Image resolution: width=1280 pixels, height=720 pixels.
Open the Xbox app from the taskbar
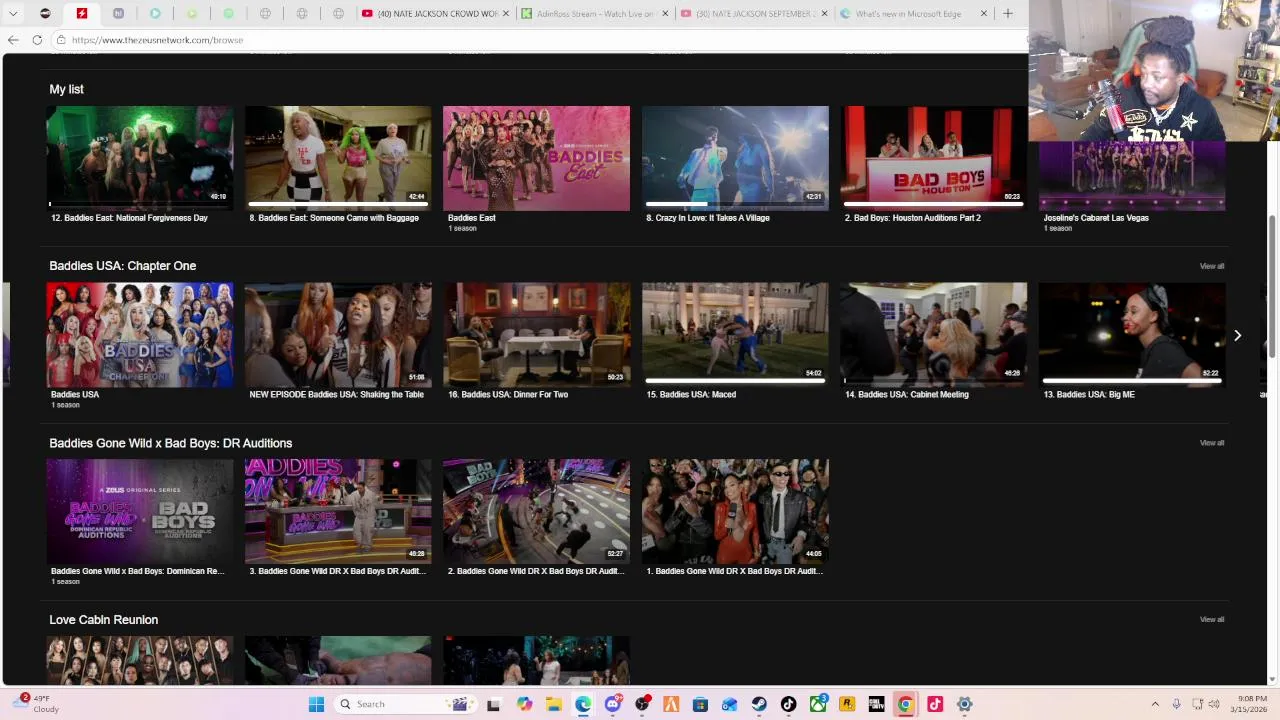pyautogui.click(x=818, y=704)
